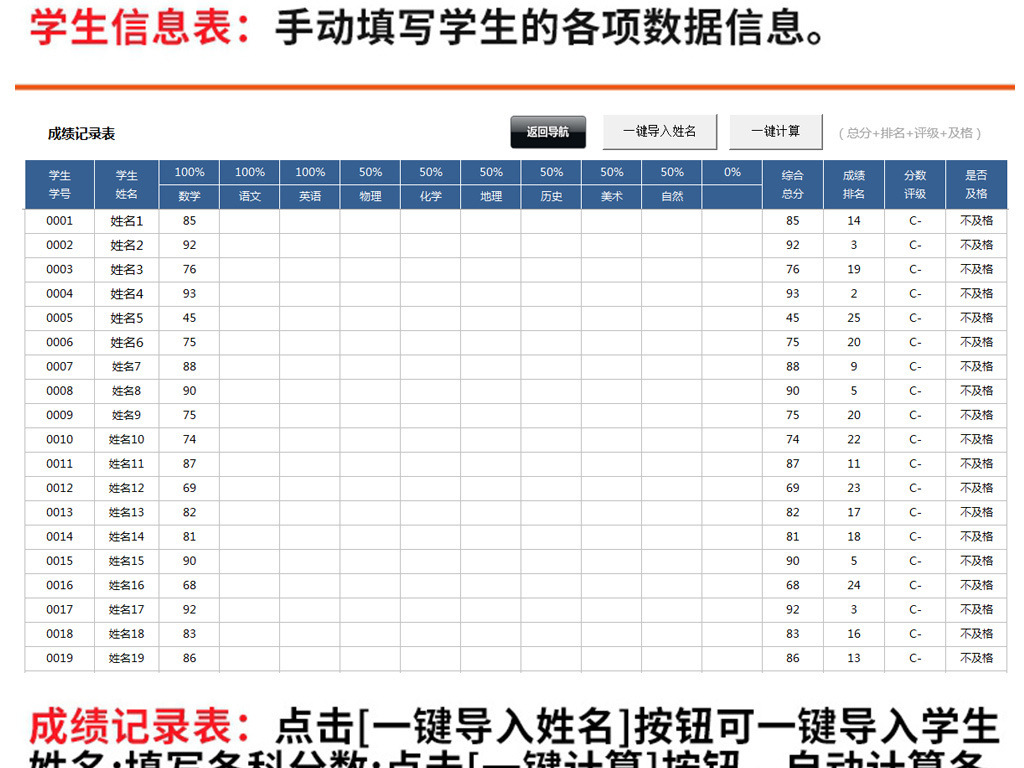Image resolution: width=1024 pixels, height=768 pixels.
Task: Select the 综合总分 column header
Action: pos(792,184)
